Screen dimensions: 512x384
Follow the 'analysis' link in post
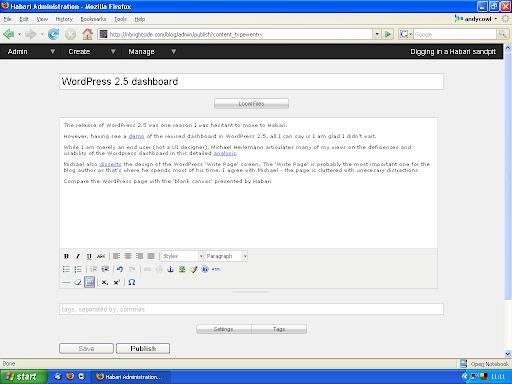tap(225, 153)
